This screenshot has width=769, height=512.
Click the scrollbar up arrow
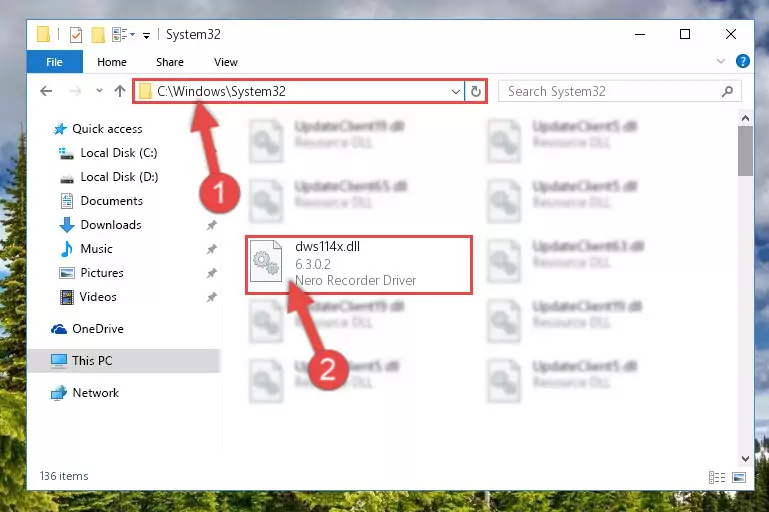[745, 118]
